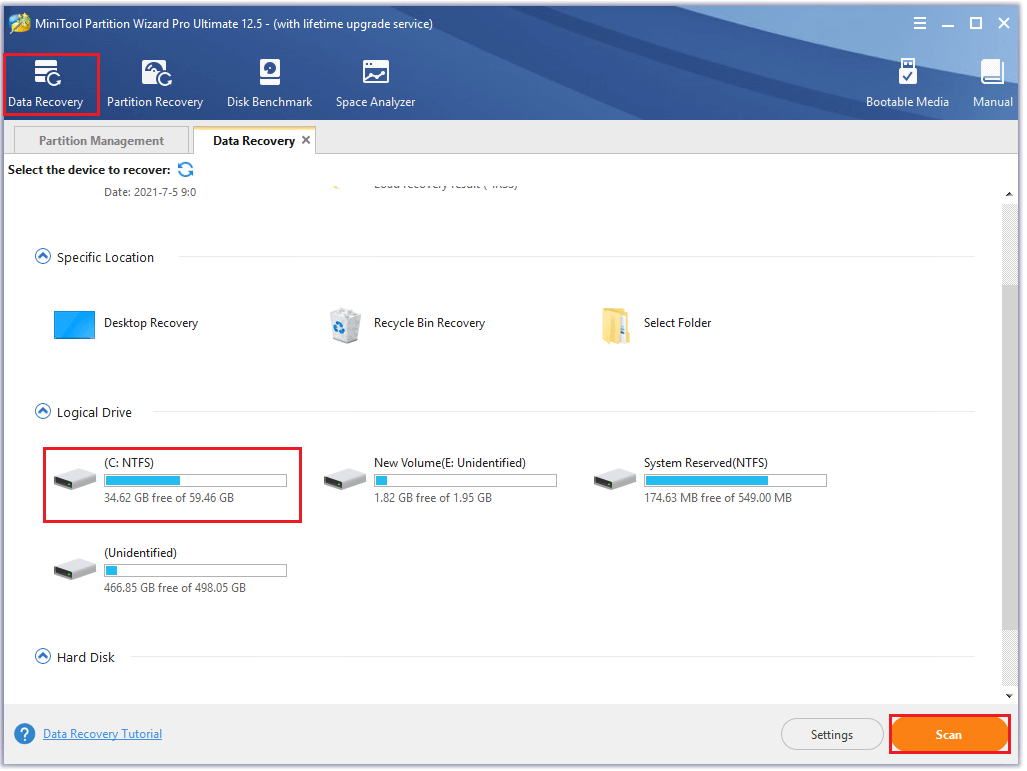The image size is (1027, 771).
Task: Open the Manual
Action: click(991, 82)
